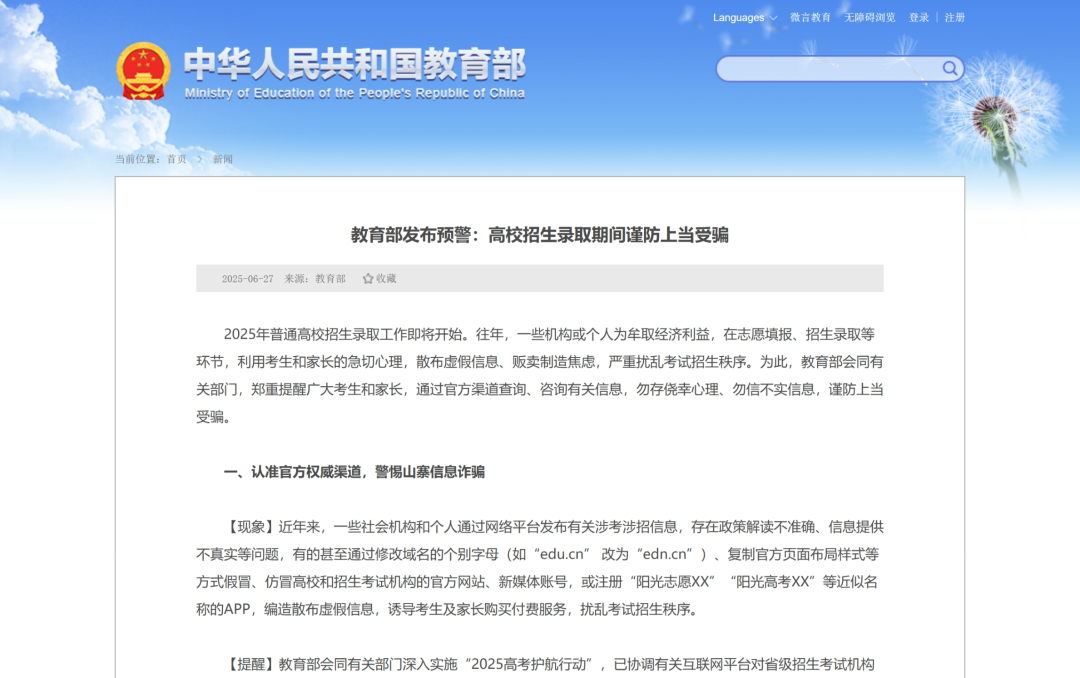Open the 微言教育 link
Viewport: 1080px width, 678px height.
(x=810, y=18)
